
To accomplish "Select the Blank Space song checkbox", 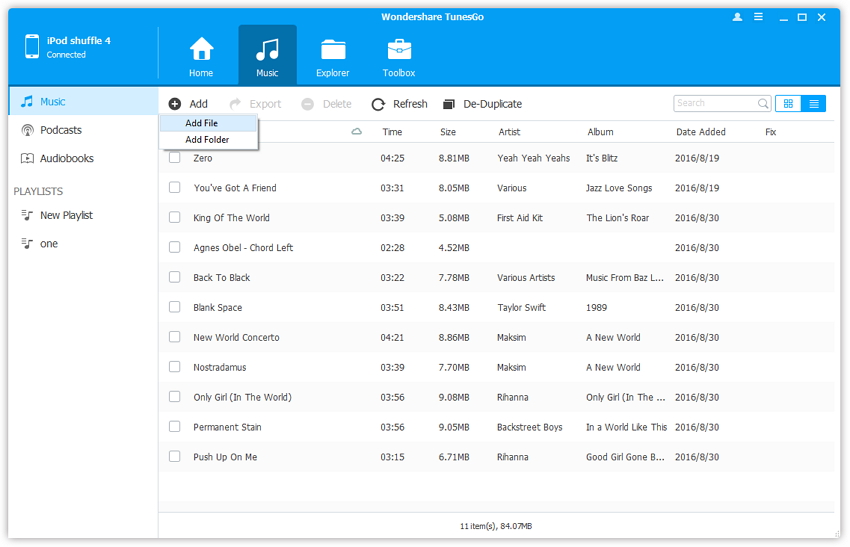I will click(x=175, y=307).
